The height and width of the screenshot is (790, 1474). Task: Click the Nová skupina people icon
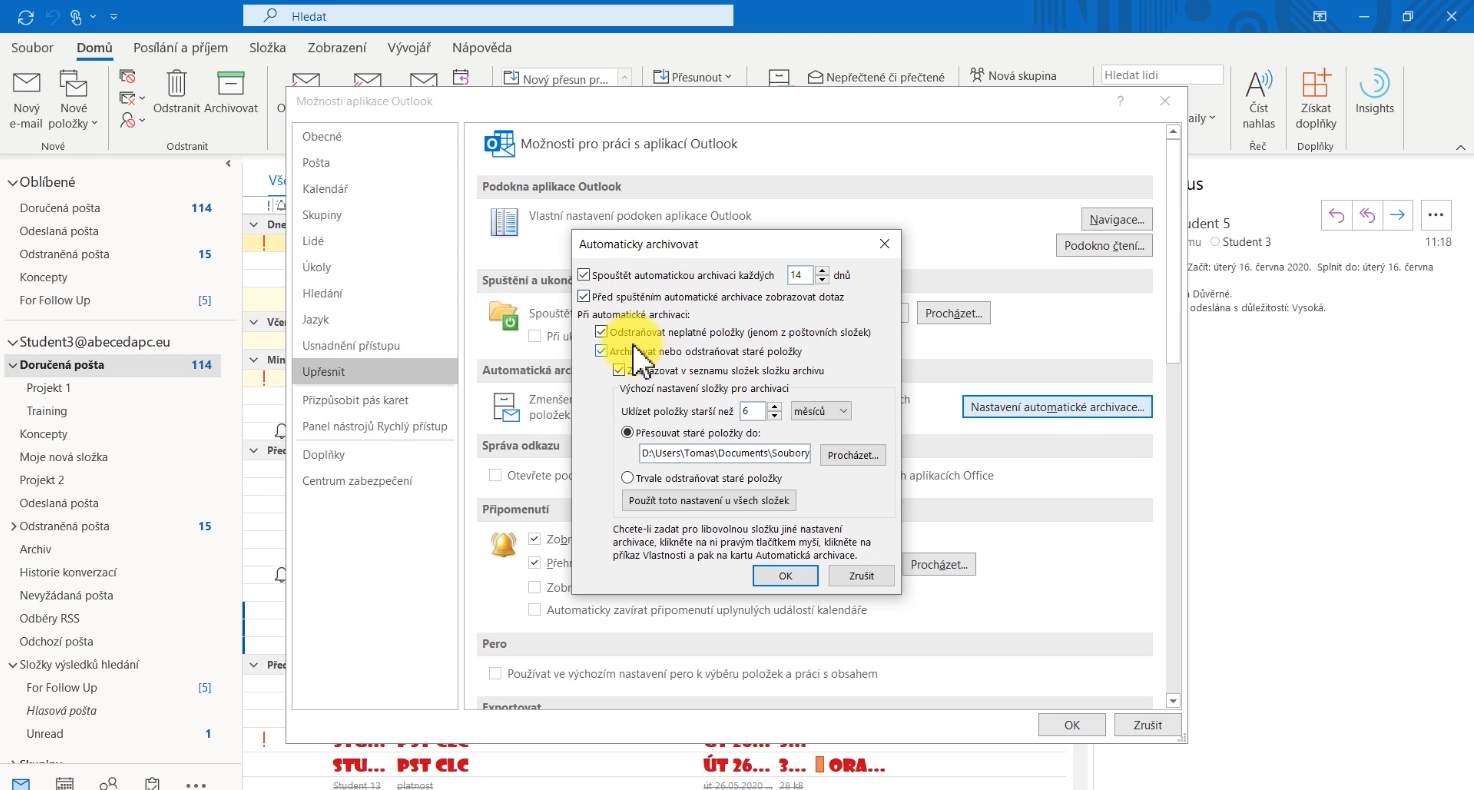tap(977, 76)
